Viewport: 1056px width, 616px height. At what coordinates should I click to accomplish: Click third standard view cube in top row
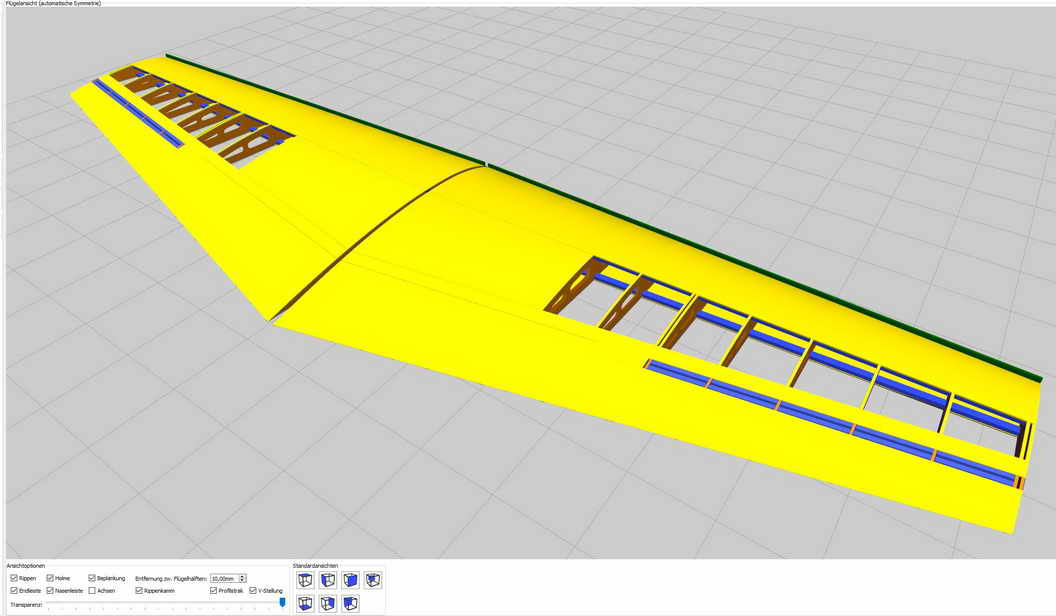(x=351, y=580)
